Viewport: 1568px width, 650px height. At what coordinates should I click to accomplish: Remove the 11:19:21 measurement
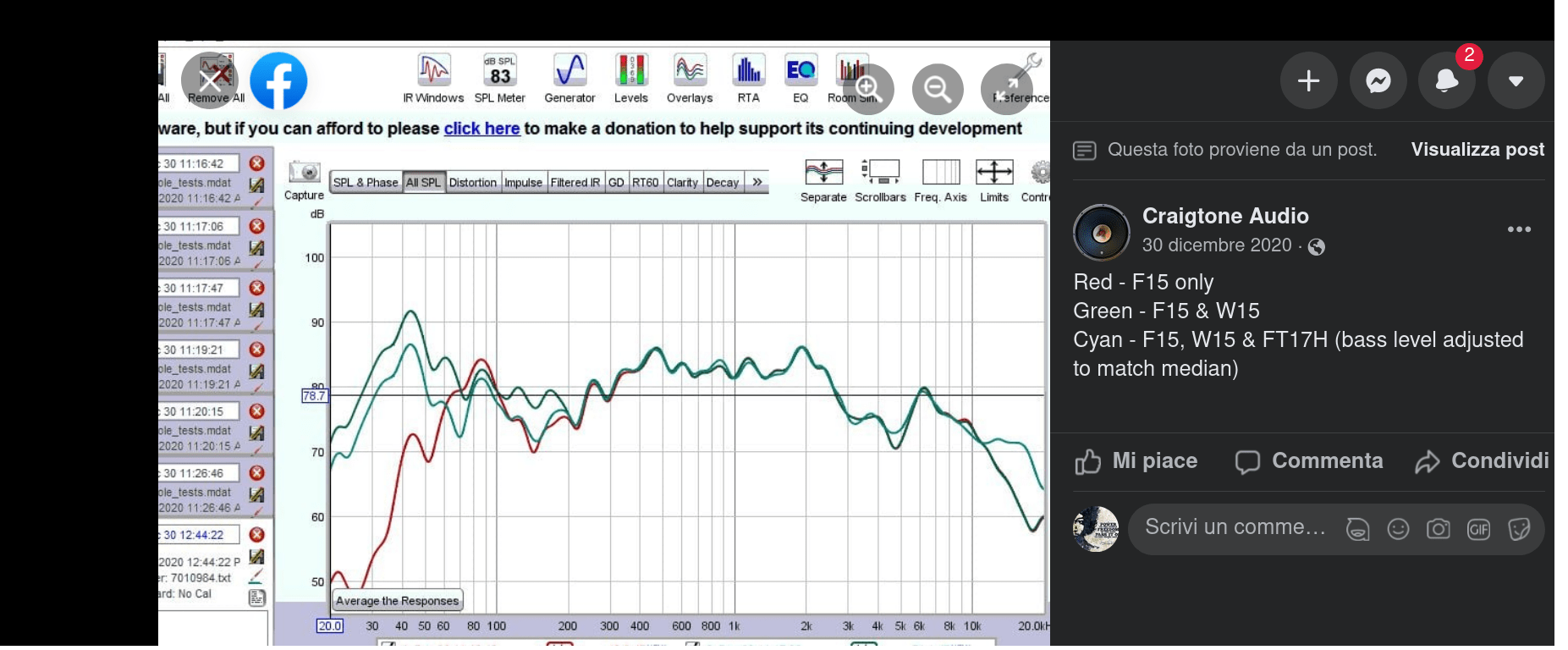(257, 349)
